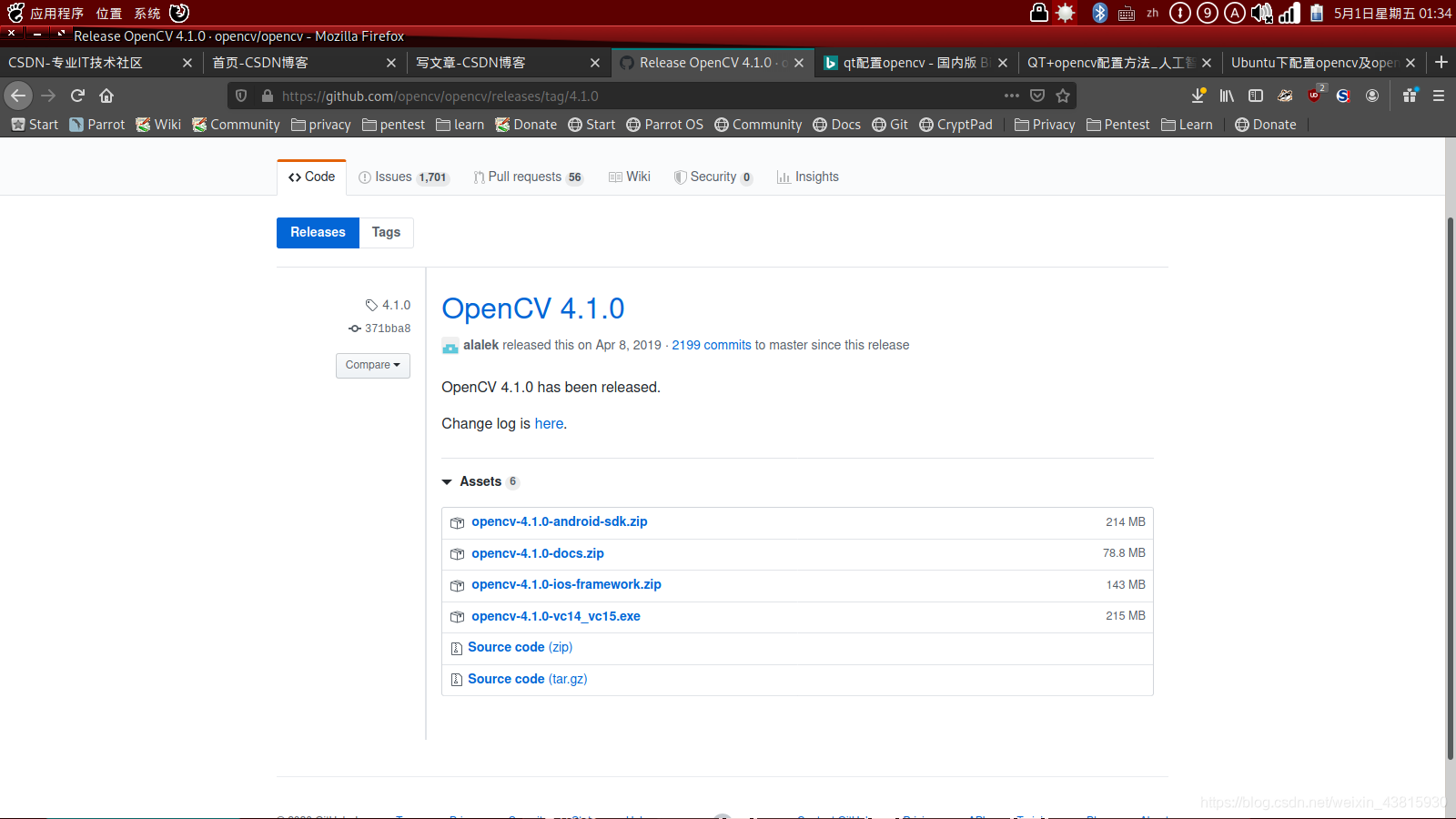Screen dimensions: 1456x819
Task: Open What's New gift icon
Action: [1410, 96]
